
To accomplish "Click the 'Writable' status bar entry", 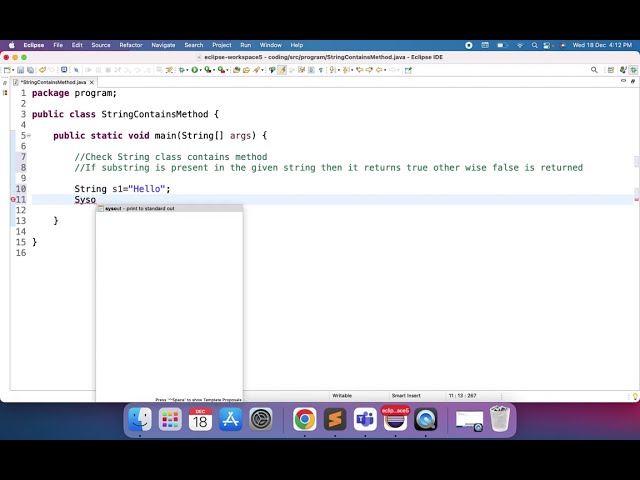I will coord(342,396).
